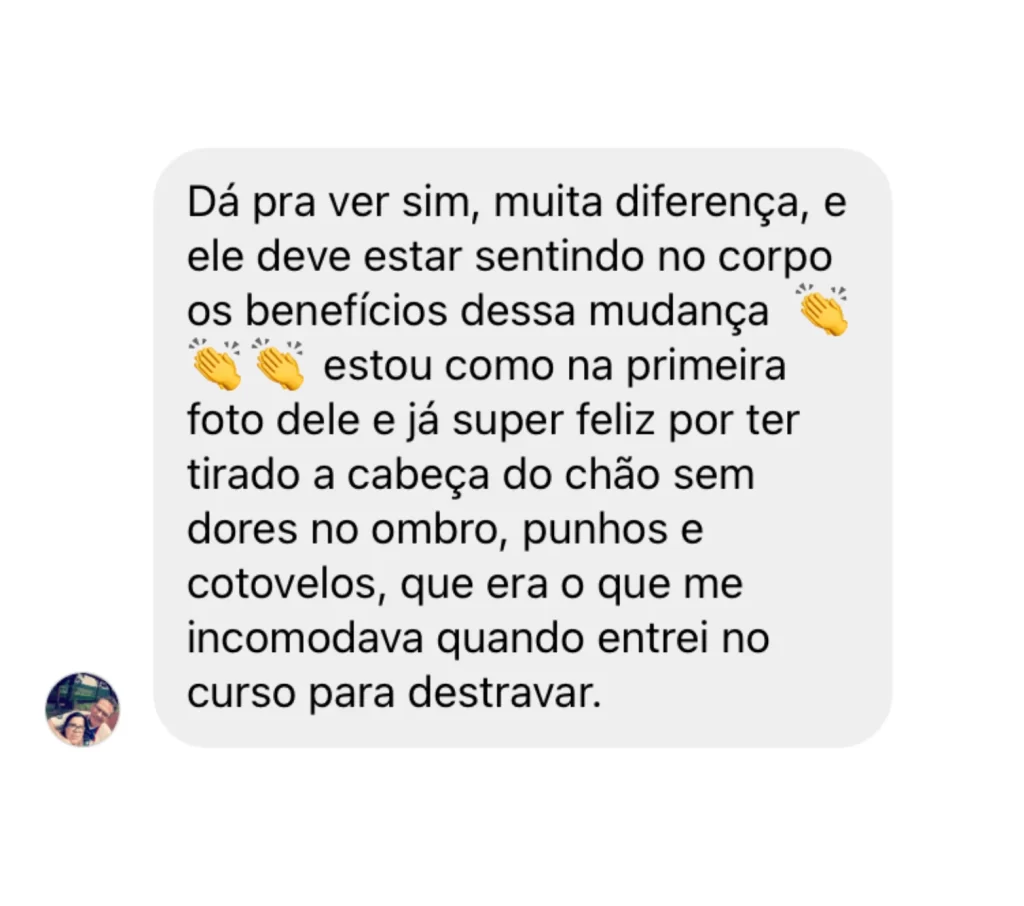Viewport: 1024px width, 906px height.
Task: Click the word 'curso' in the last line
Action: tap(241, 694)
